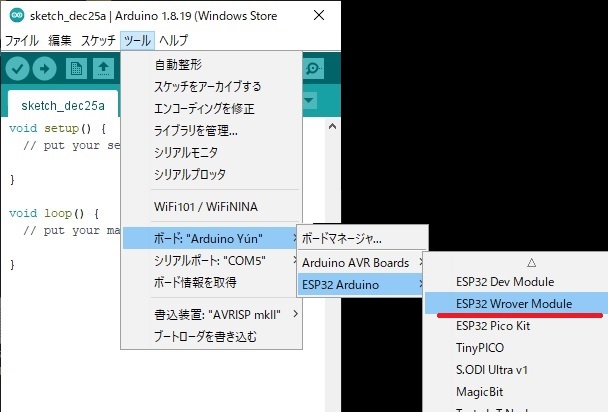Screen dimensions: 608x412
Task: Select the sketch_dec25a tab
Action: point(63,105)
